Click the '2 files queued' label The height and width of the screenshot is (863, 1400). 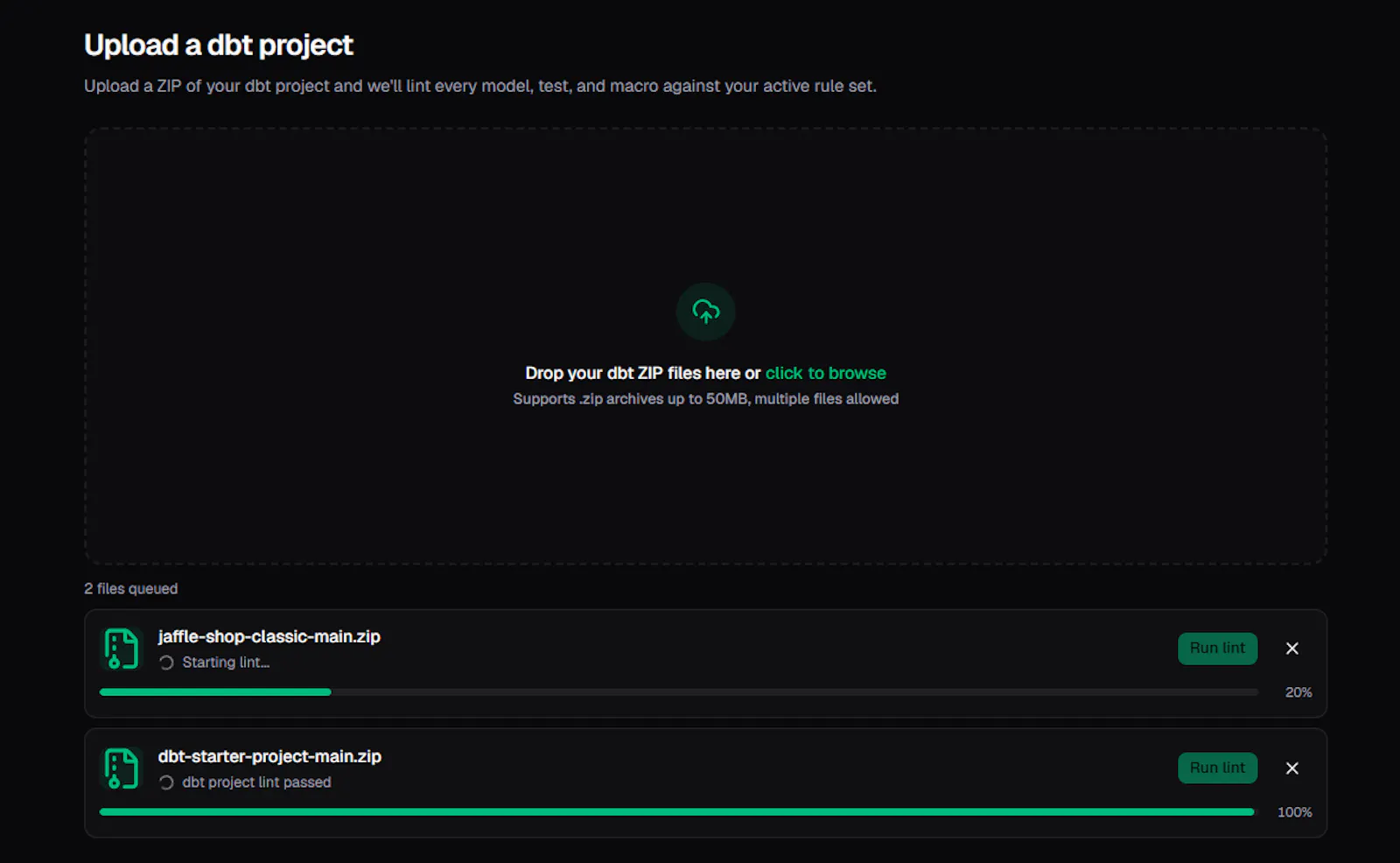[130, 589]
